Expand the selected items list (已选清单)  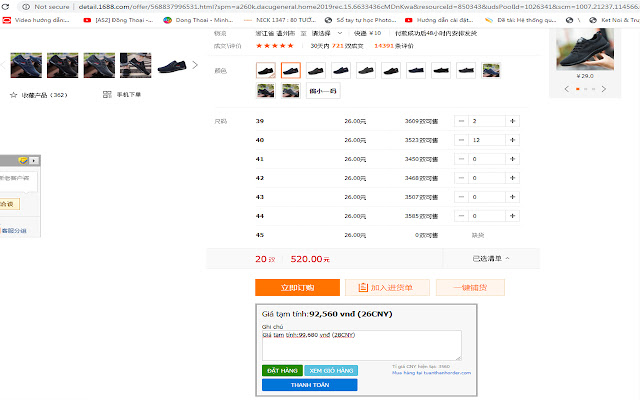click(492, 259)
